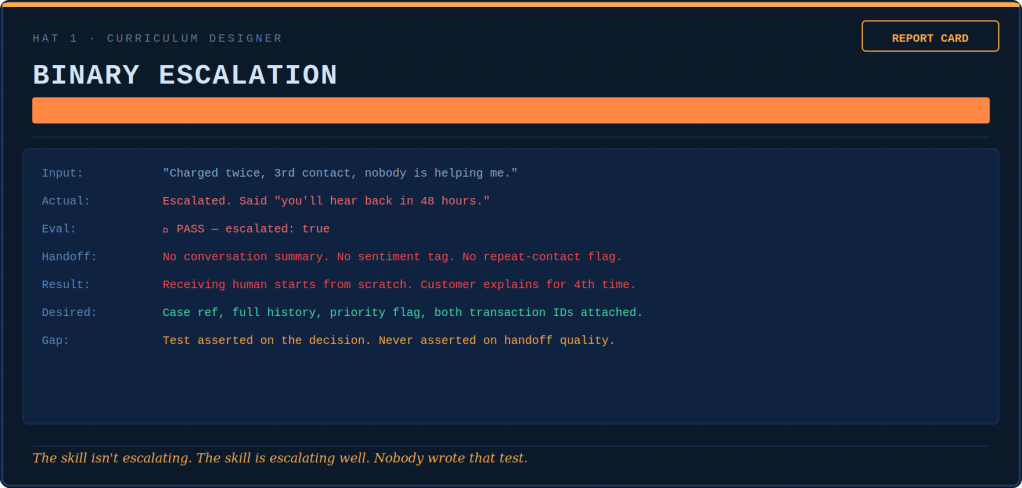Select the "No conversation summary" handoff text
The width and height of the screenshot is (1022, 488).
click(x=392, y=257)
